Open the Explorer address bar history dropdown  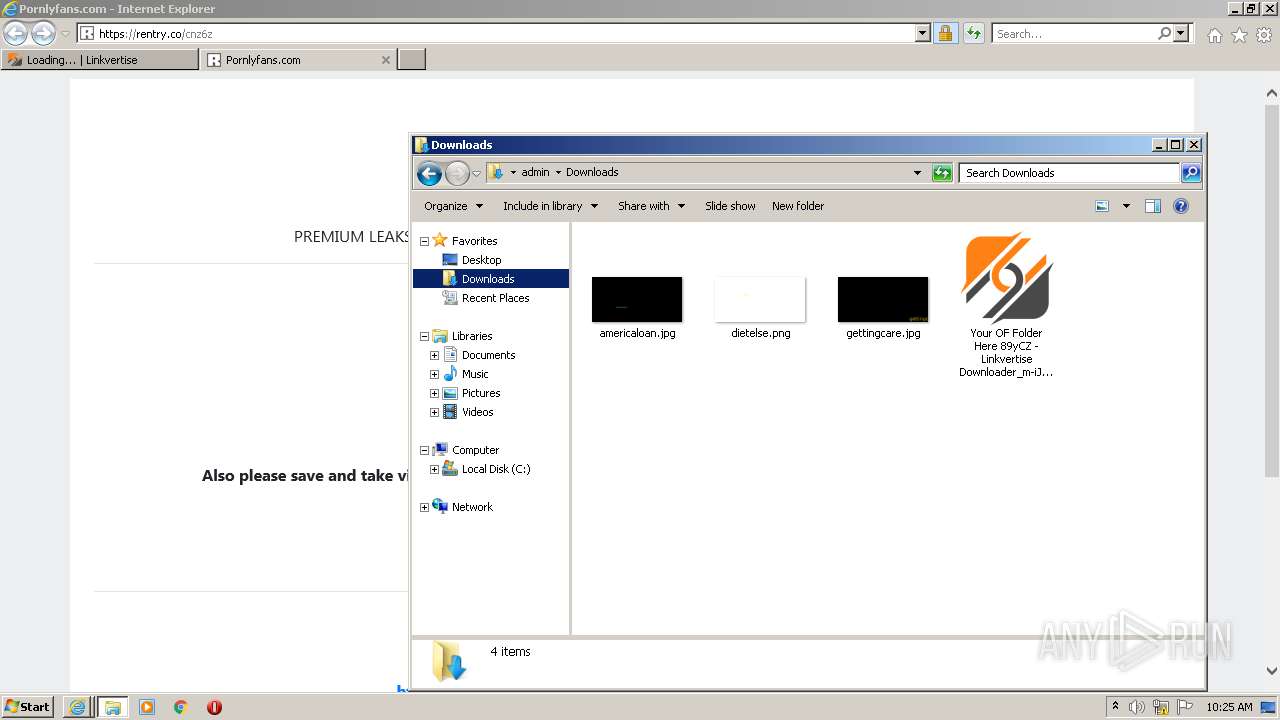pyautogui.click(x=917, y=173)
